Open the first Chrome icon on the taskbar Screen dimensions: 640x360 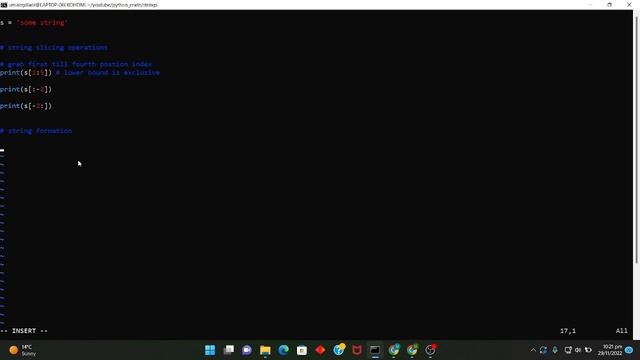(x=394, y=350)
